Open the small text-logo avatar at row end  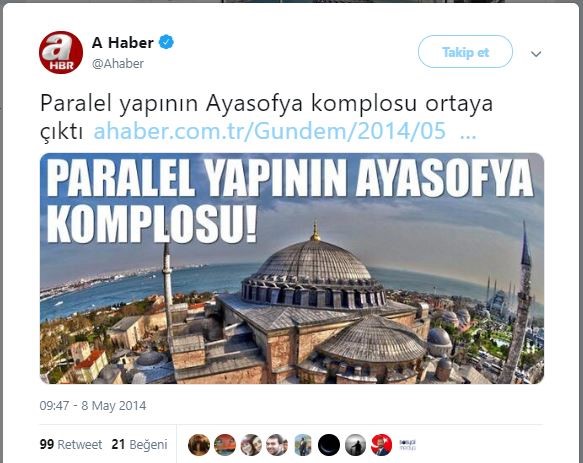point(408,445)
